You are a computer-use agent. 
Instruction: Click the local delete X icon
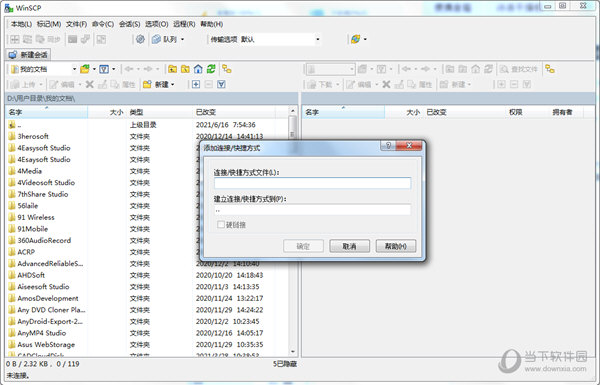[x=90, y=84]
